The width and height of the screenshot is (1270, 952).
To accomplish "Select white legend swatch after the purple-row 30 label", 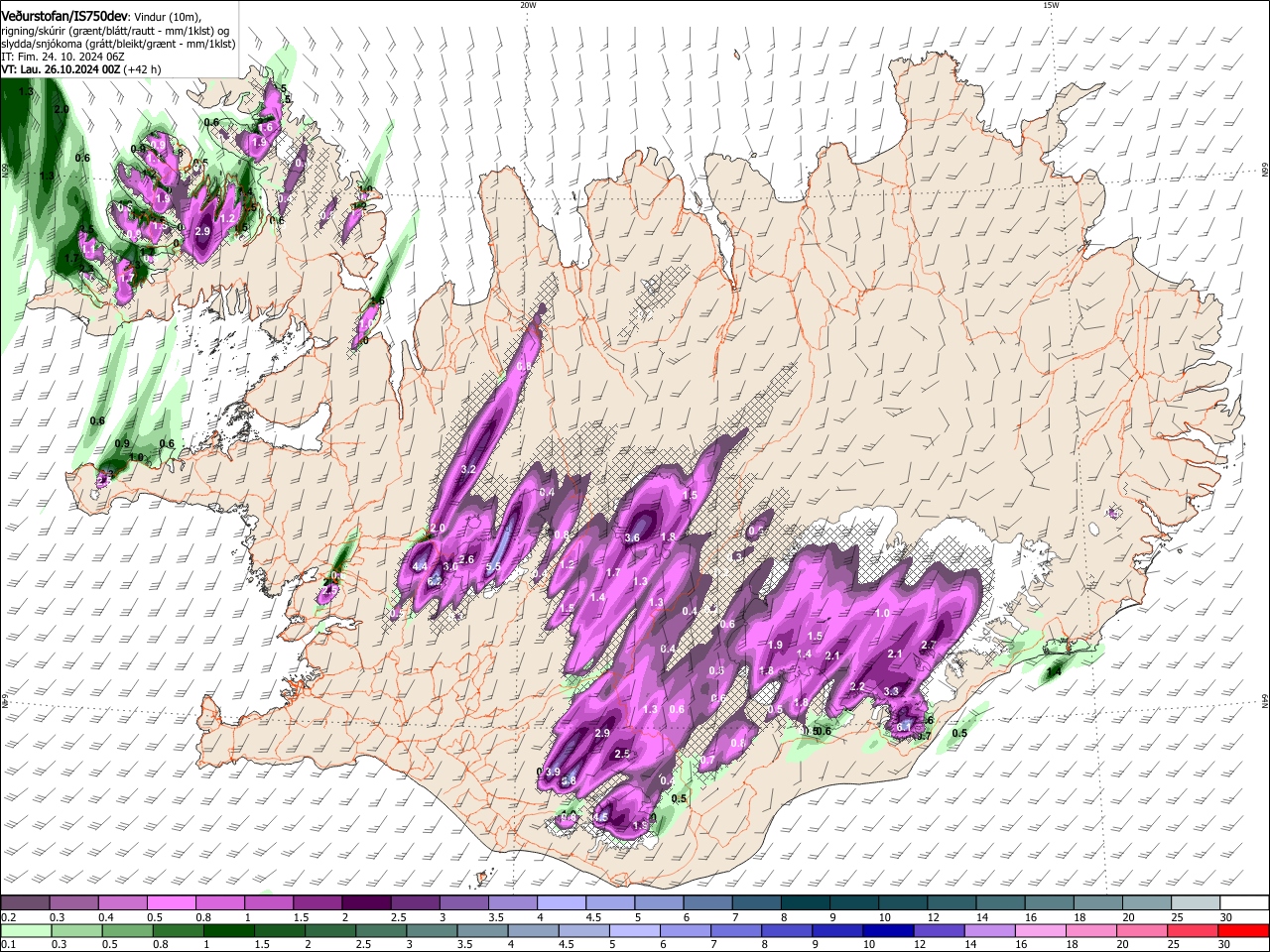I will point(1244,902).
